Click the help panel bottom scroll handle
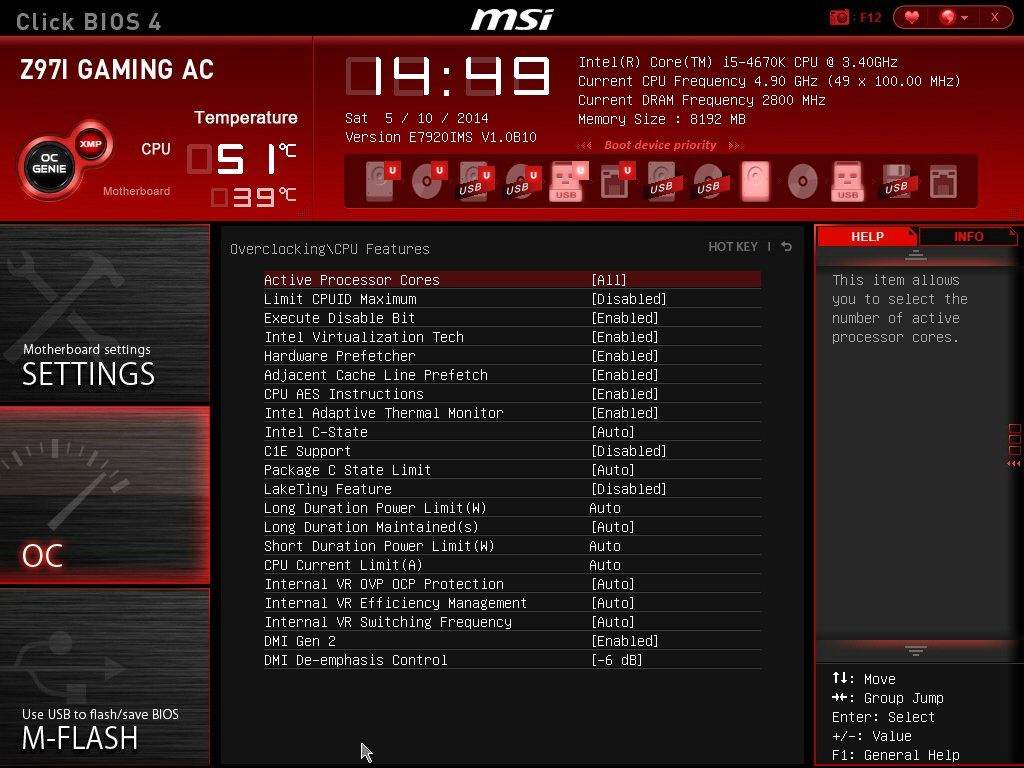 [916, 650]
